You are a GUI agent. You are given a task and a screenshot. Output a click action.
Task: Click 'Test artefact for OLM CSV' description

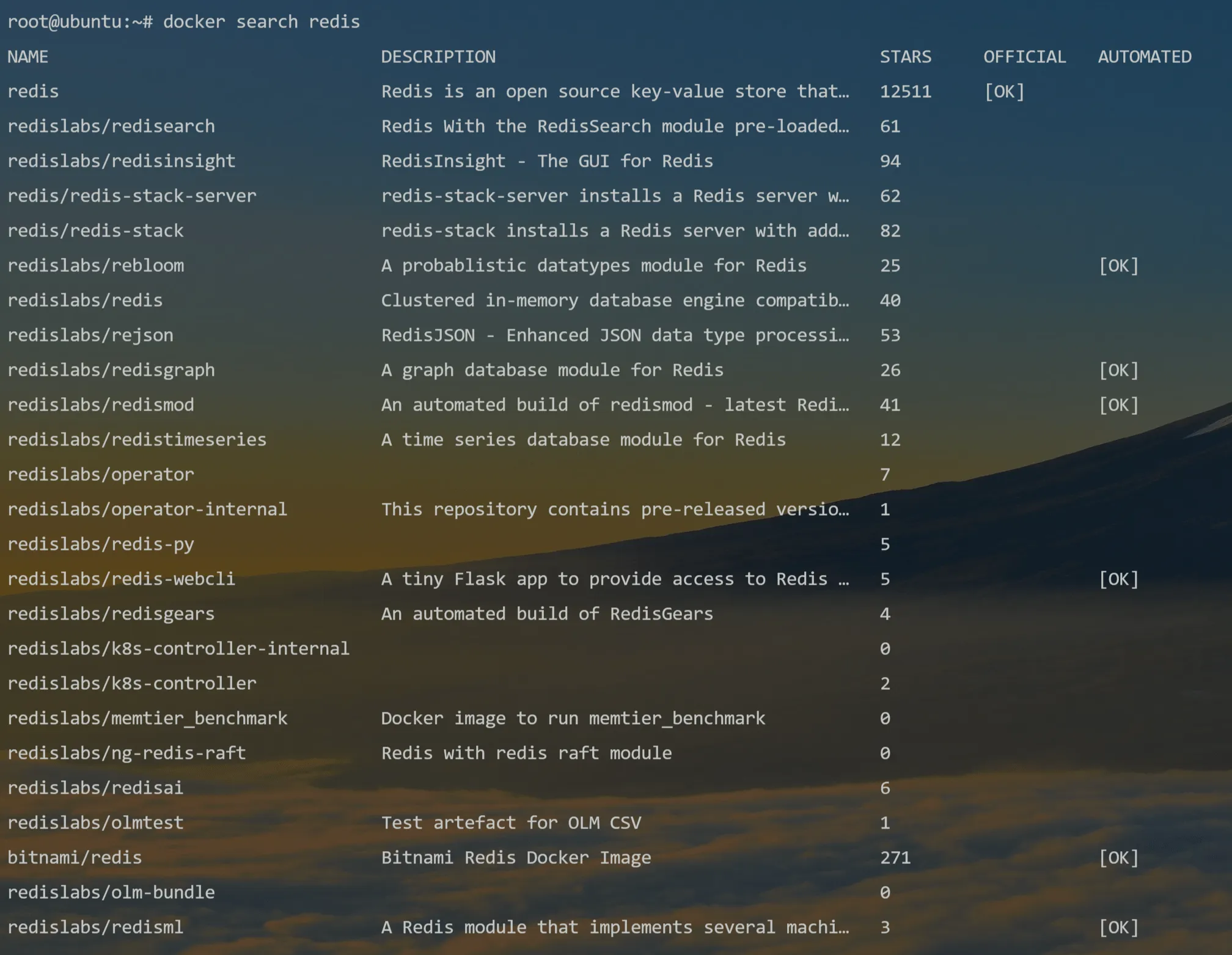[x=511, y=823]
